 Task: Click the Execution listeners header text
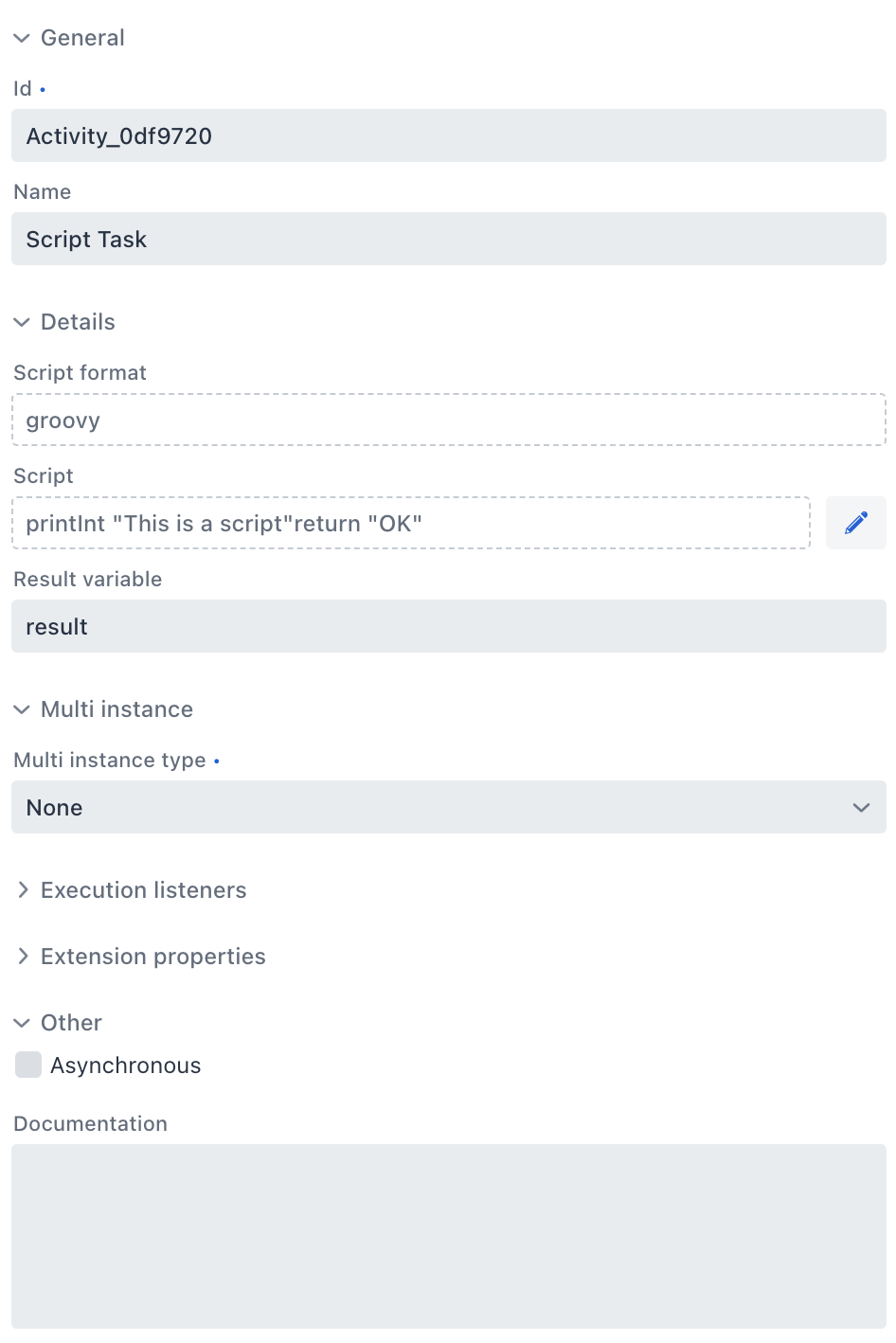click(143, 889)
